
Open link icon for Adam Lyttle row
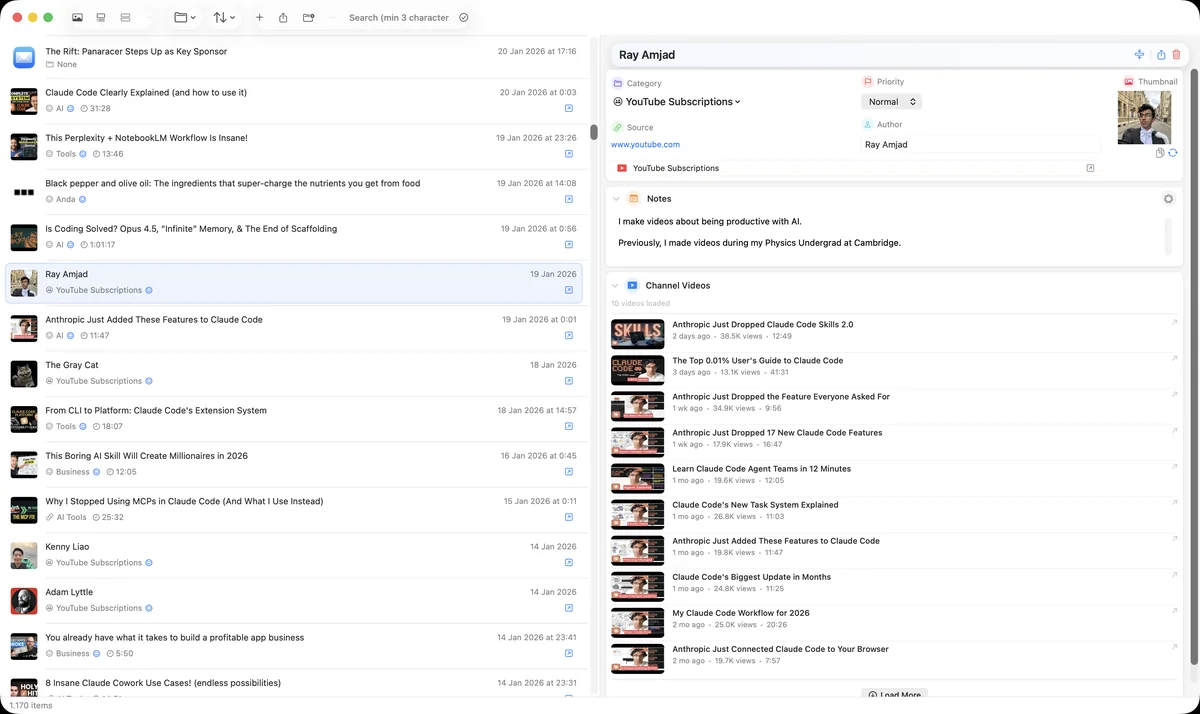click(569, 608)
